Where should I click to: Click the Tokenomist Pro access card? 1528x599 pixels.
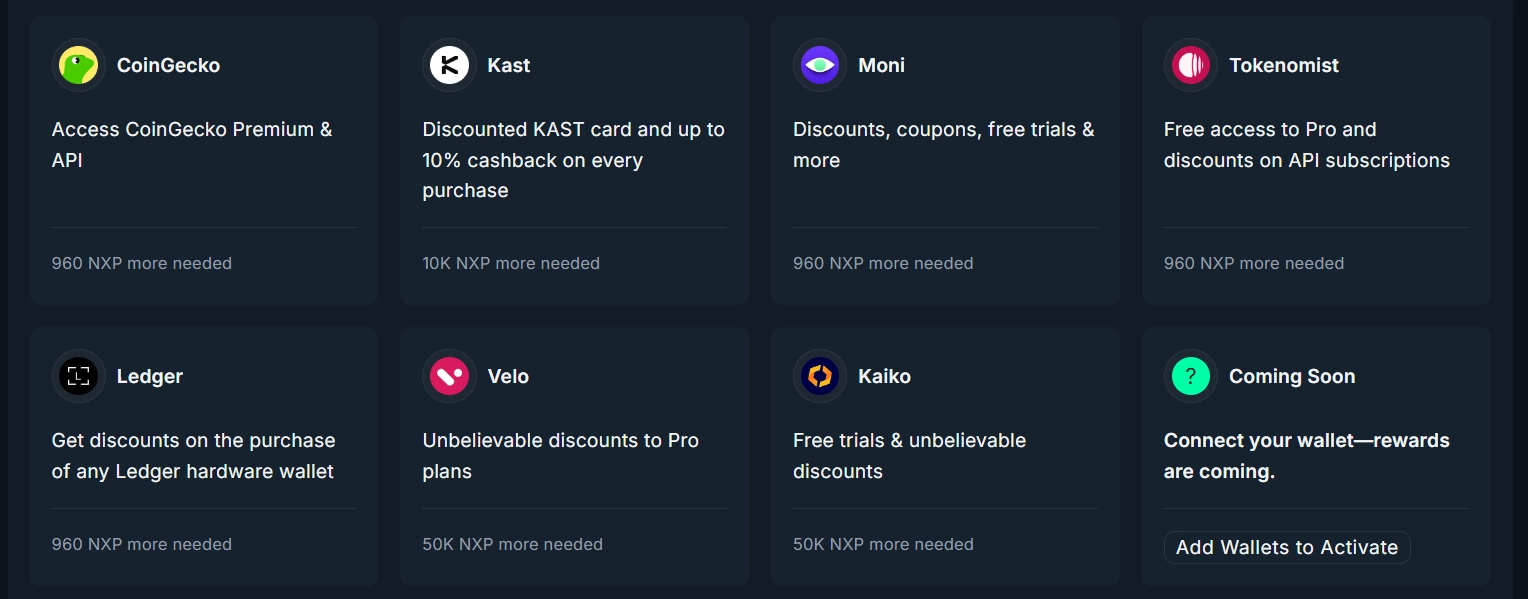[x=1316, y=160]
